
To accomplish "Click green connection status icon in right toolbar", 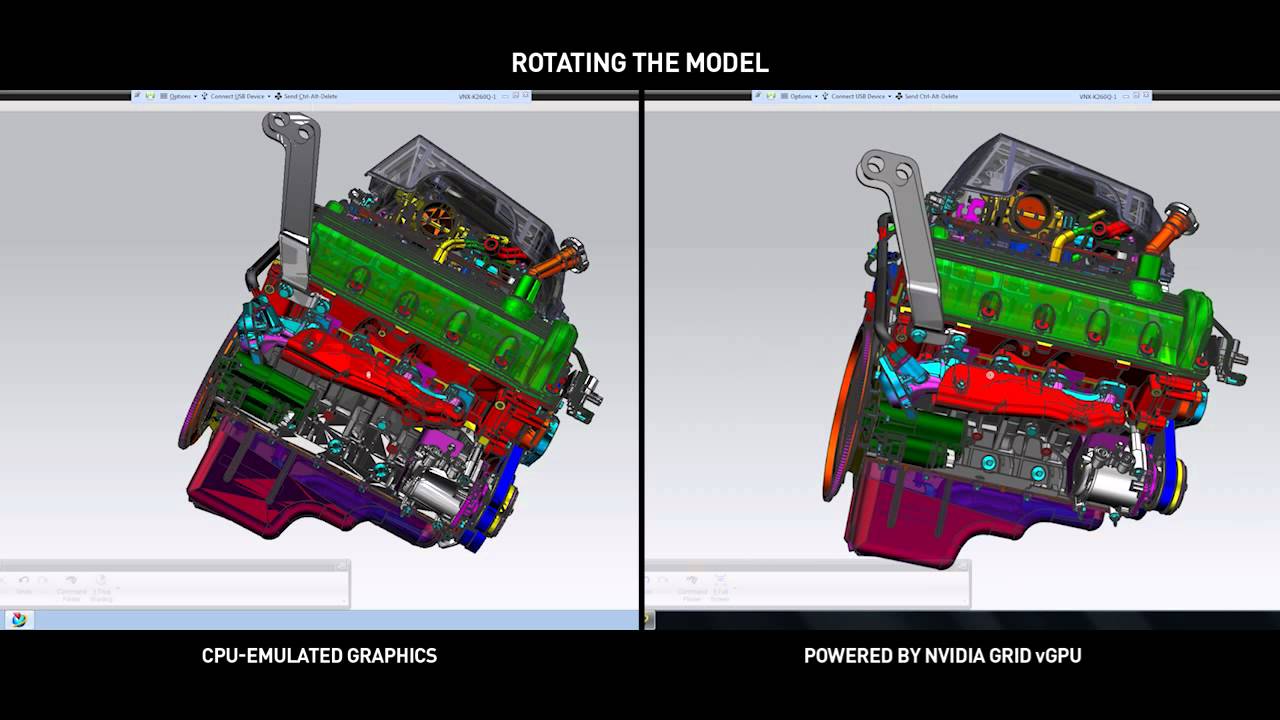I will [x=771, y=96].
